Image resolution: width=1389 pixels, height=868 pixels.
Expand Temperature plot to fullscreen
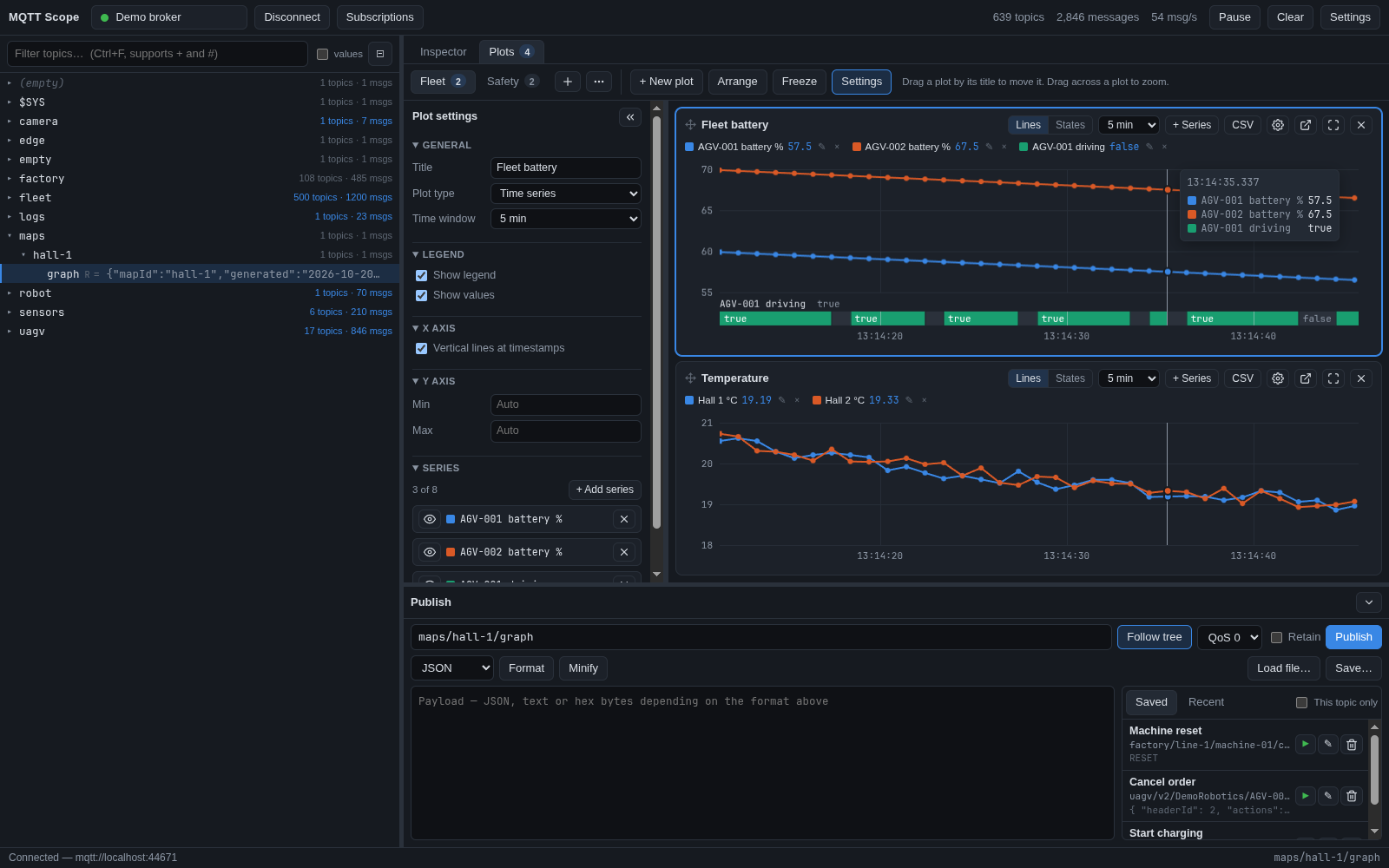pyautogui.click(x=1333, y=378)
